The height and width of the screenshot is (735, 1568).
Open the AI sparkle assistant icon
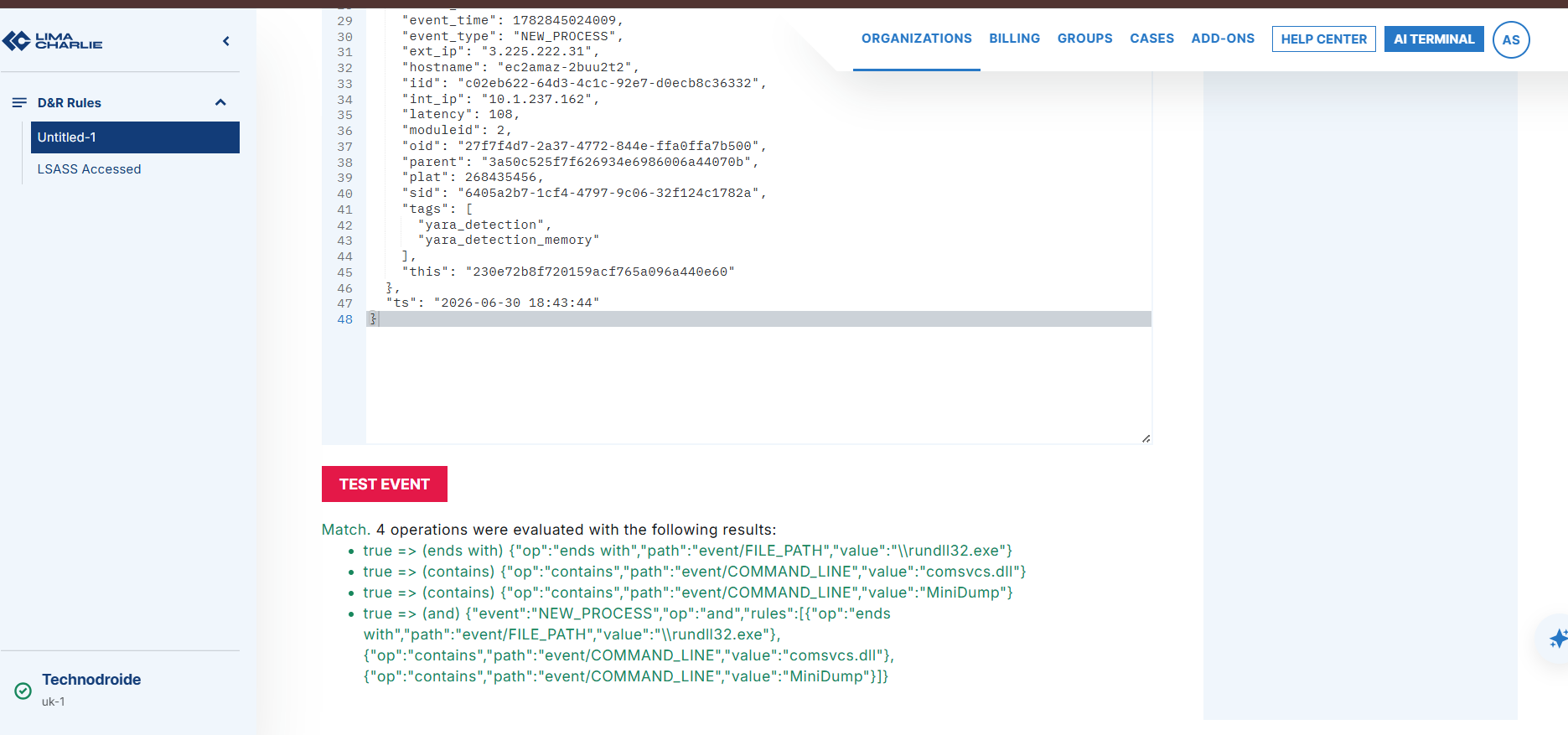pyautogui.click(x=1557, y=639)
